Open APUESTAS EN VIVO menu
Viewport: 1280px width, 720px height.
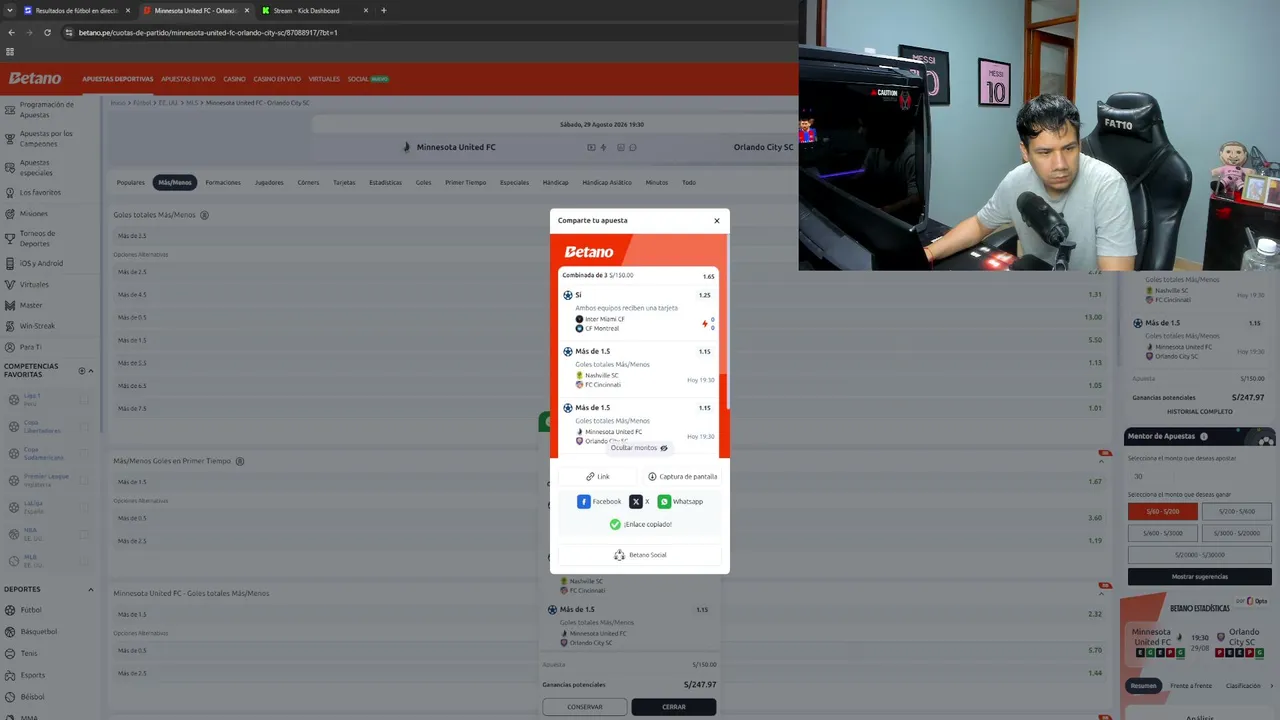(188, 79)
